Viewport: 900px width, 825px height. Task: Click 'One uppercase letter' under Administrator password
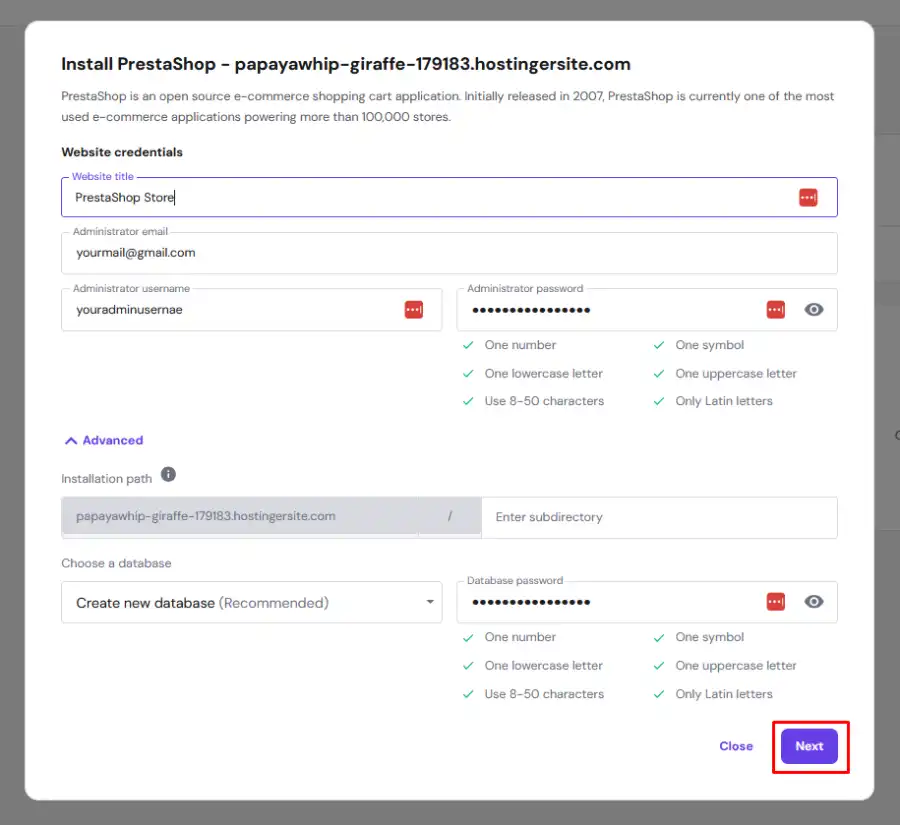point(736,374)
